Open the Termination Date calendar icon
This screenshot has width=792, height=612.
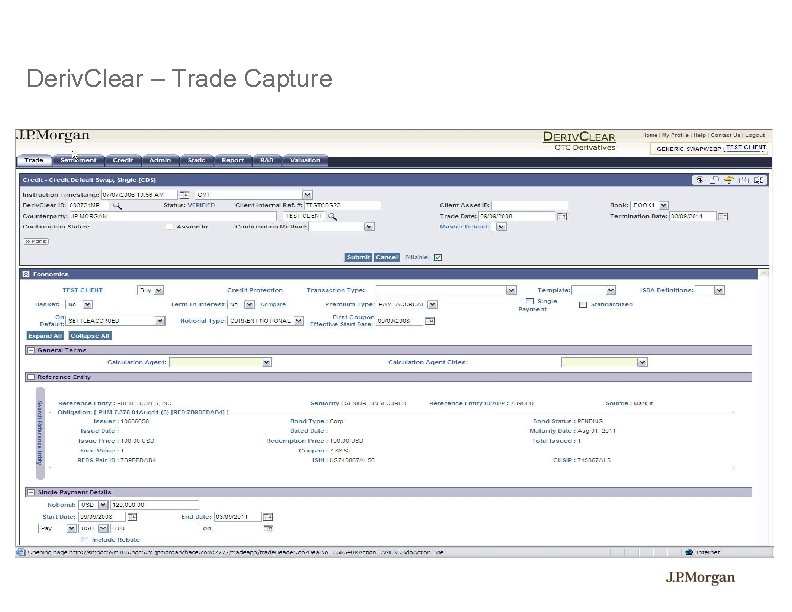coord(723,216)
